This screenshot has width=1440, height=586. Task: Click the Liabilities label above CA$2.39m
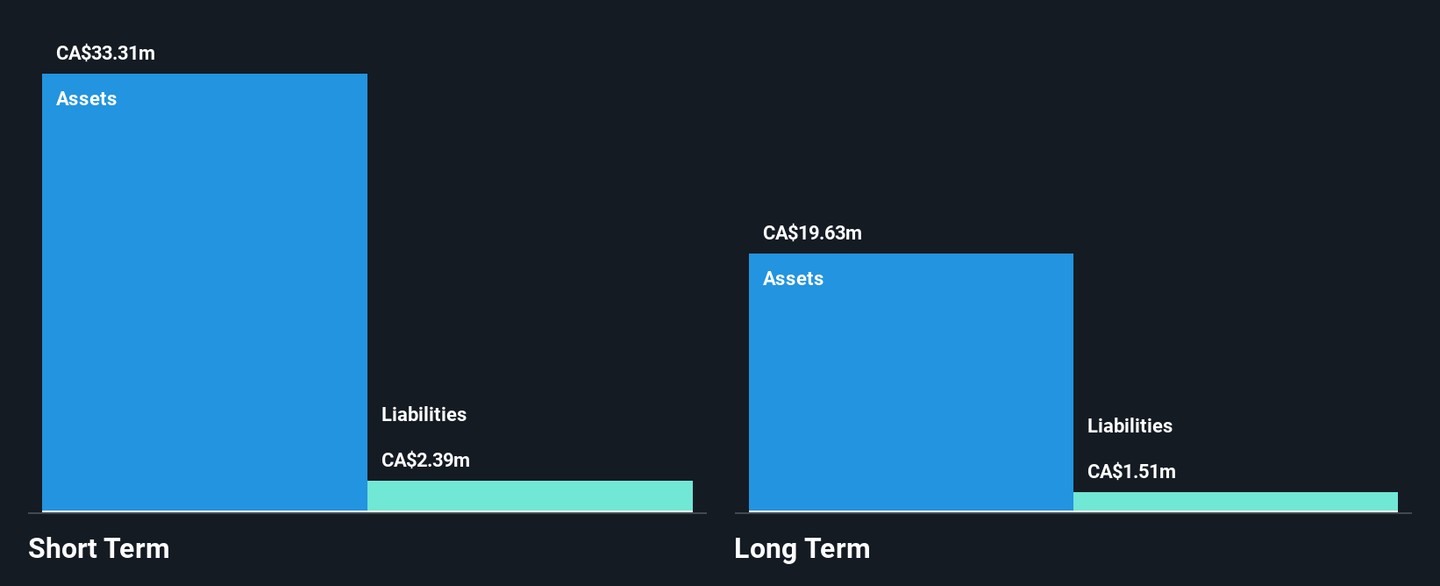click(x=424, y=414)
